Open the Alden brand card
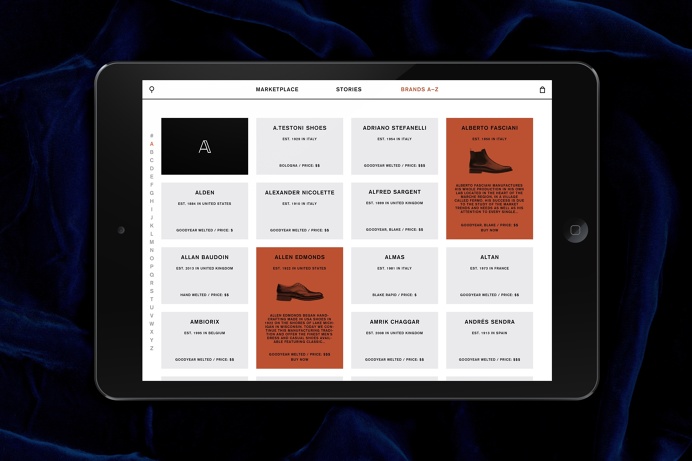The image size is (692, 461). 204,211
